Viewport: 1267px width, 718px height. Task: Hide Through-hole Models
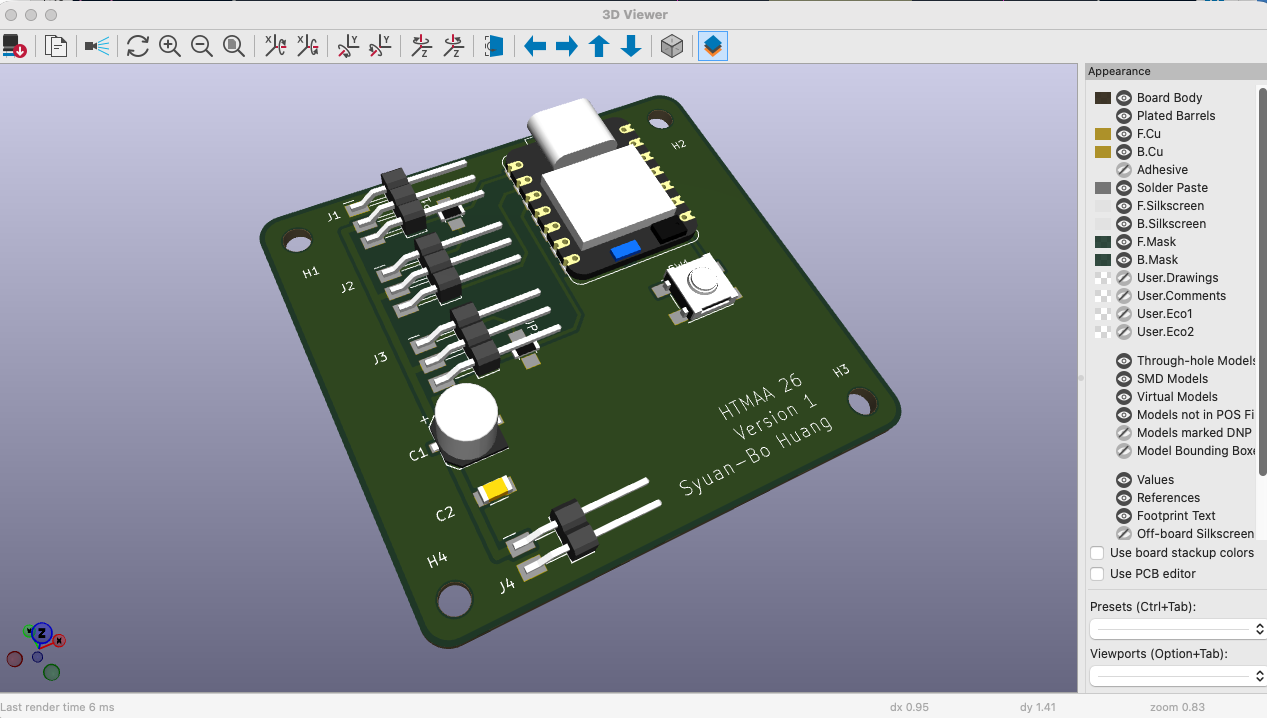coord(1124,361)
